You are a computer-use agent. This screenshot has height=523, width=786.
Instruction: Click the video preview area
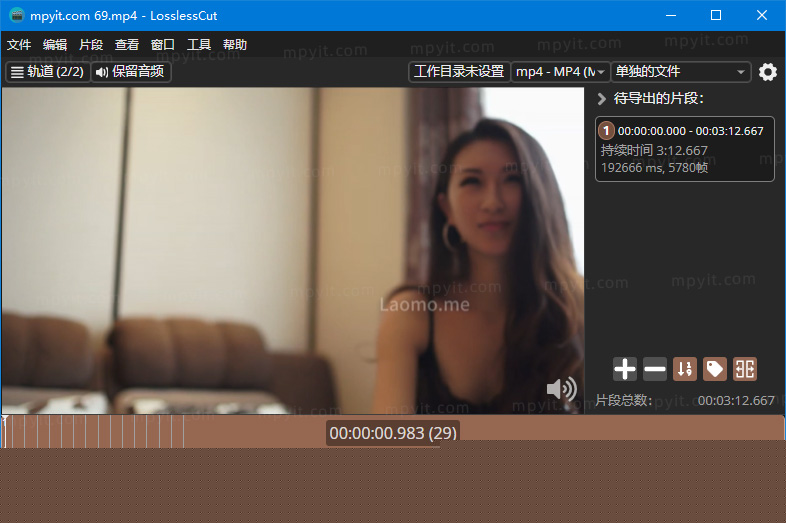tap(293, 251)
